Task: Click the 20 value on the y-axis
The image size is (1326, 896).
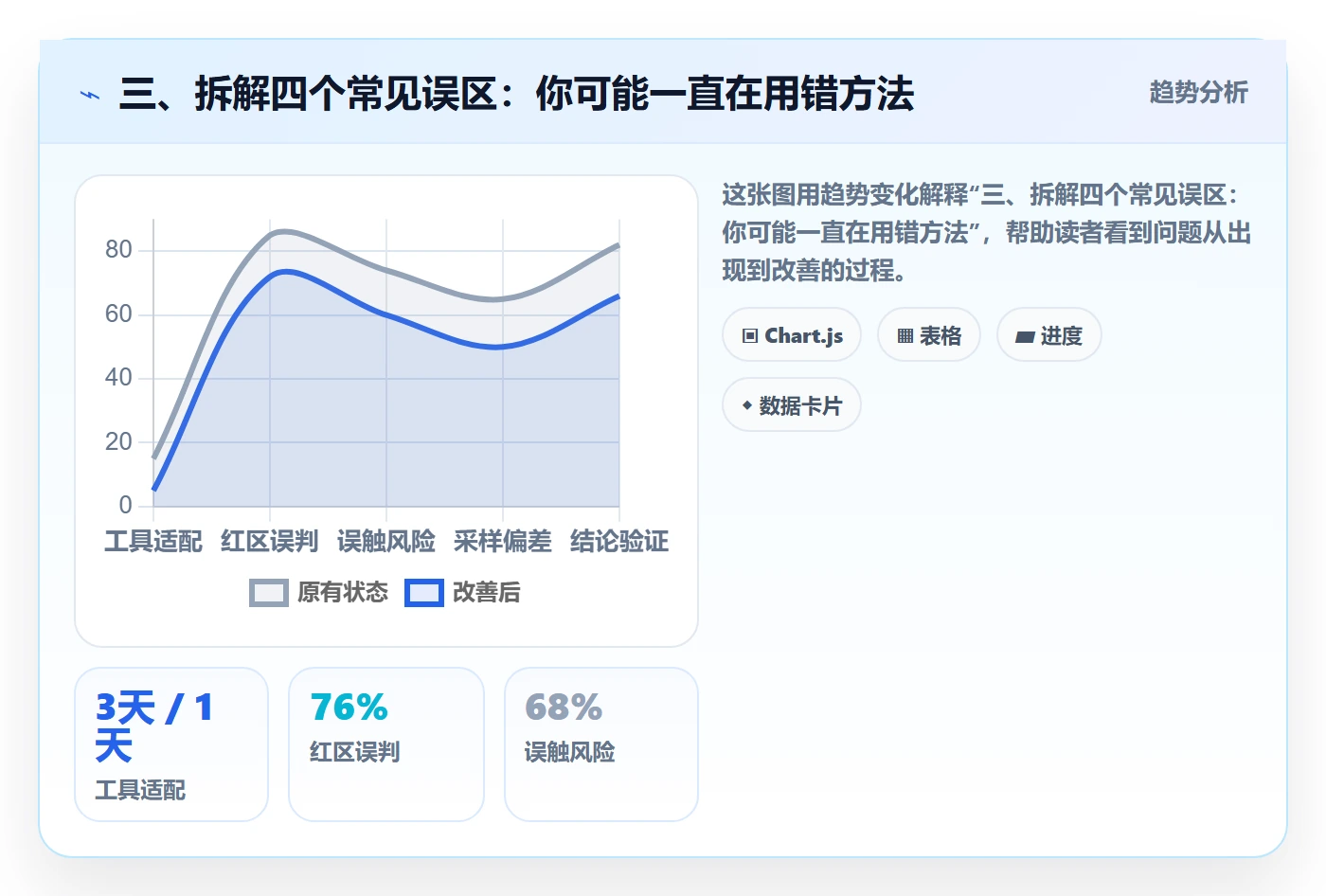Action: coord(118,442)
